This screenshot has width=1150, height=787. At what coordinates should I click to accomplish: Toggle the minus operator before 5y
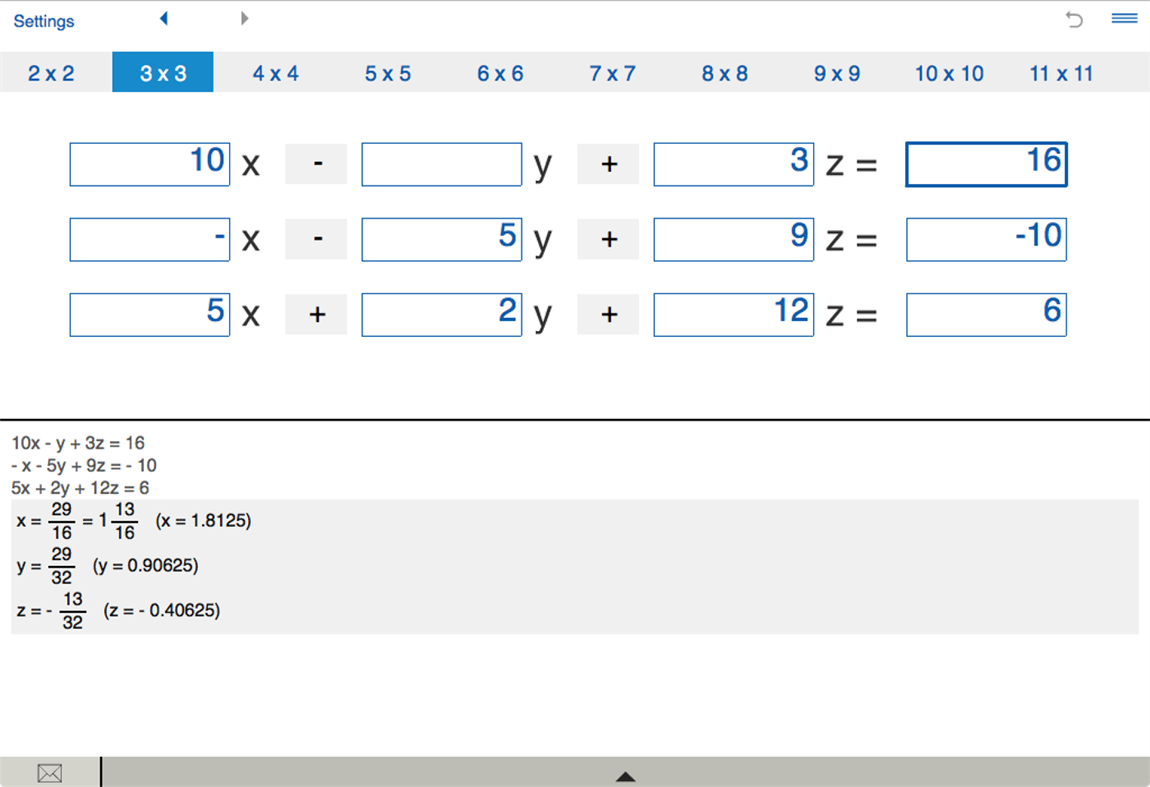[315, 238]
